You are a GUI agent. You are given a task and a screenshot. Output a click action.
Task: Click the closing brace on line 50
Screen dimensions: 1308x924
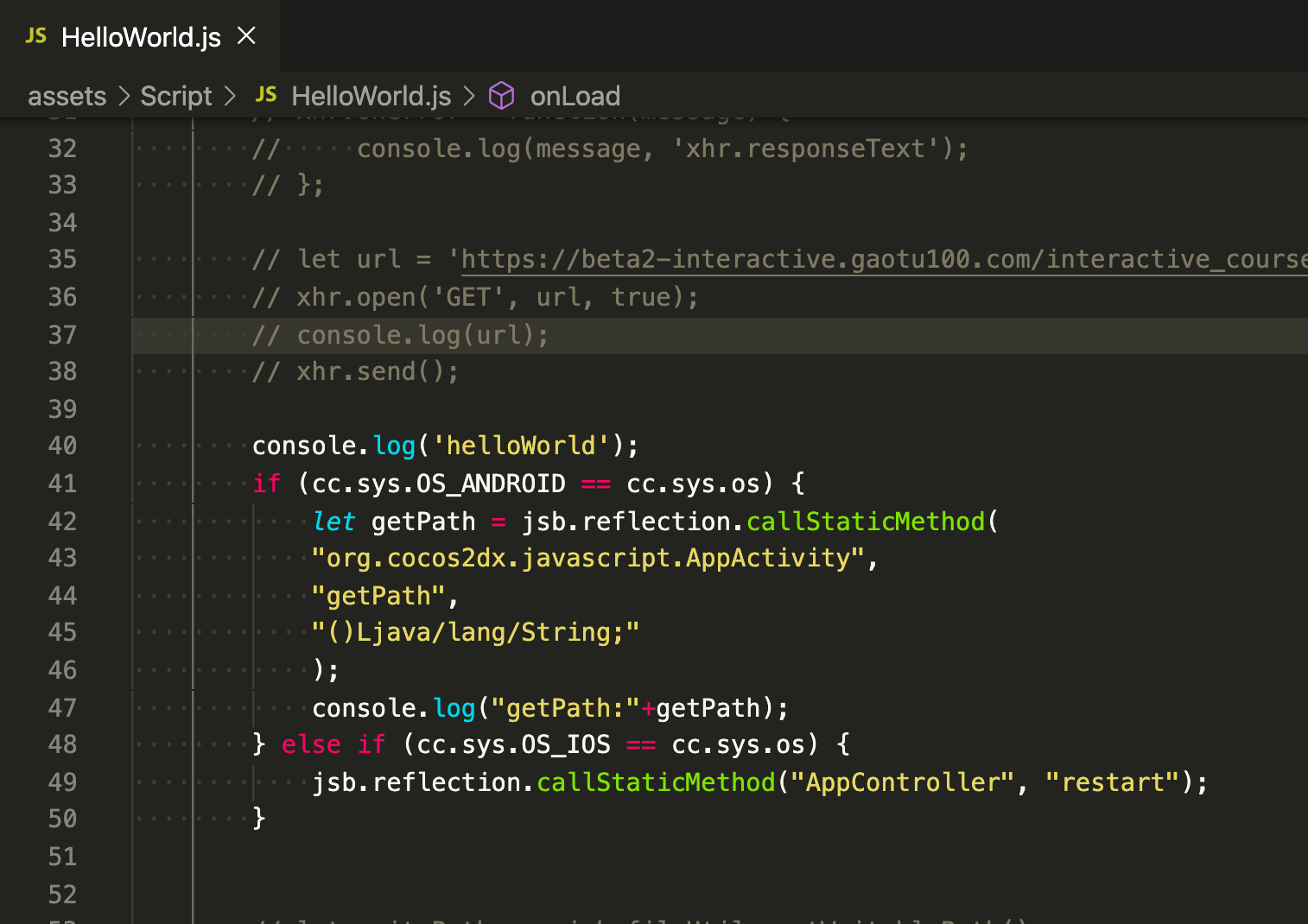(x=259, y=819)
